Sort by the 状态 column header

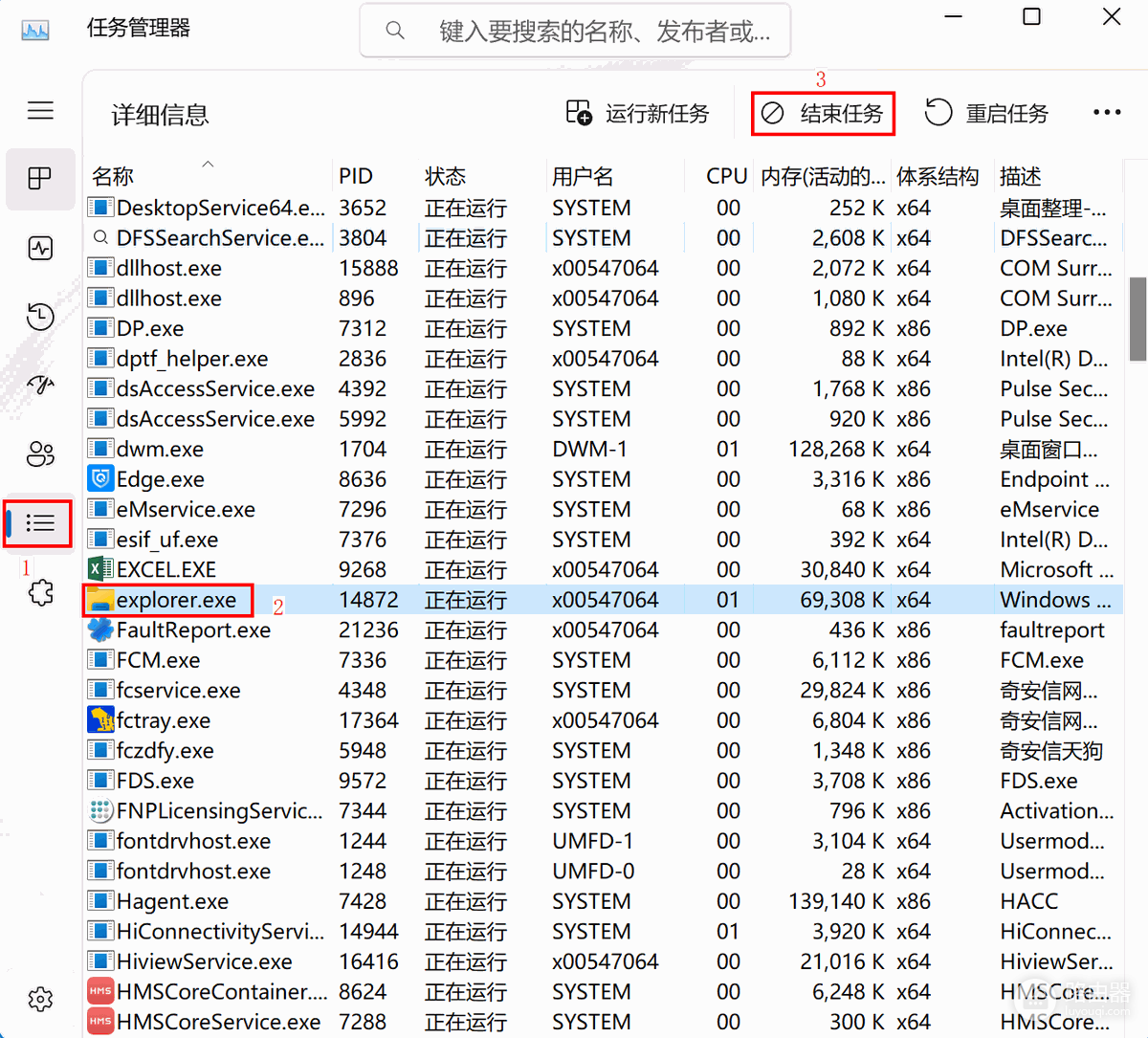click(445, 176)
